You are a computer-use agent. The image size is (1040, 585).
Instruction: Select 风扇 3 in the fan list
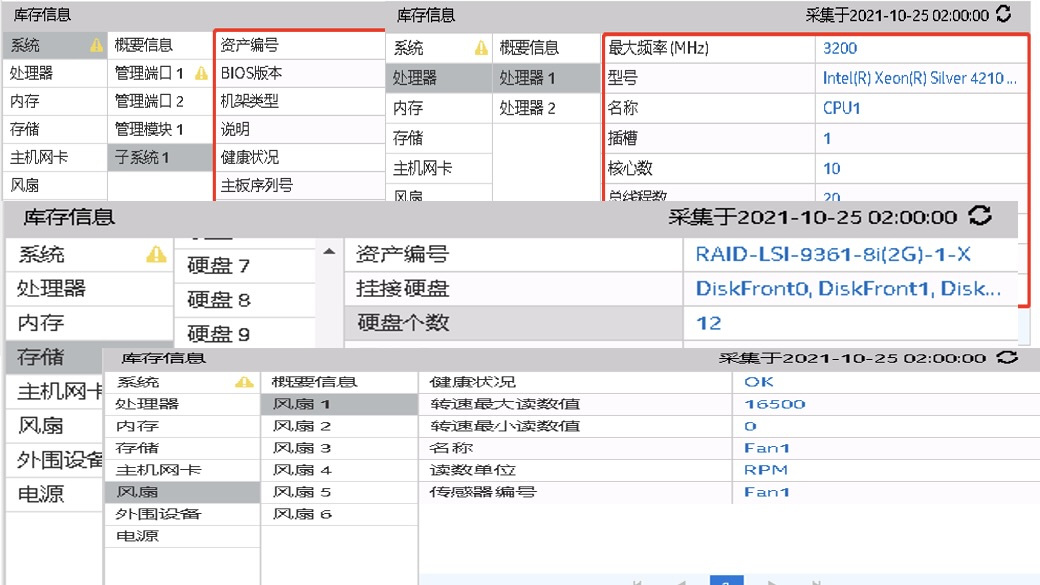(x=302, y=448)
